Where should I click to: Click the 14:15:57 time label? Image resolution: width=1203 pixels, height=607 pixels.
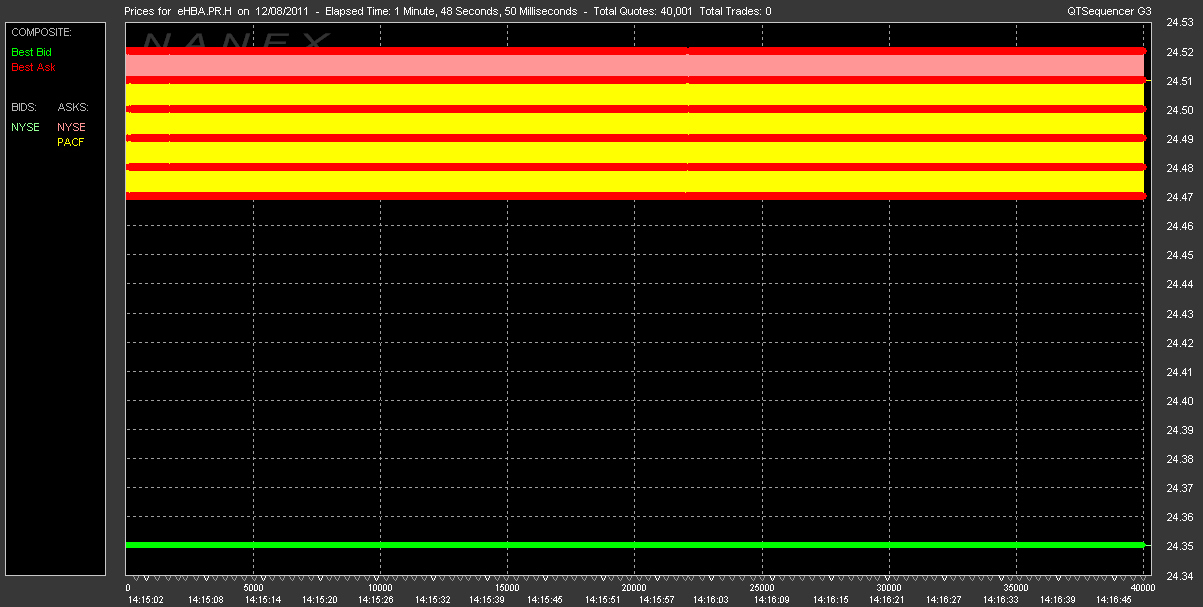[x=659, y=600]
